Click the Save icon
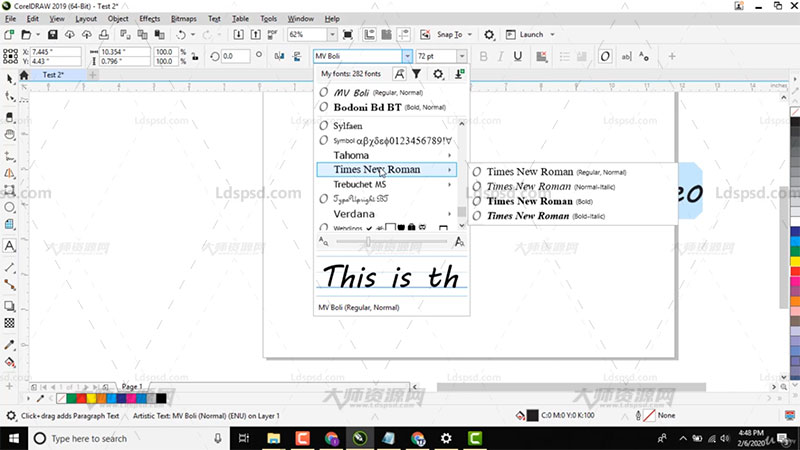 (x=53, y=35)
